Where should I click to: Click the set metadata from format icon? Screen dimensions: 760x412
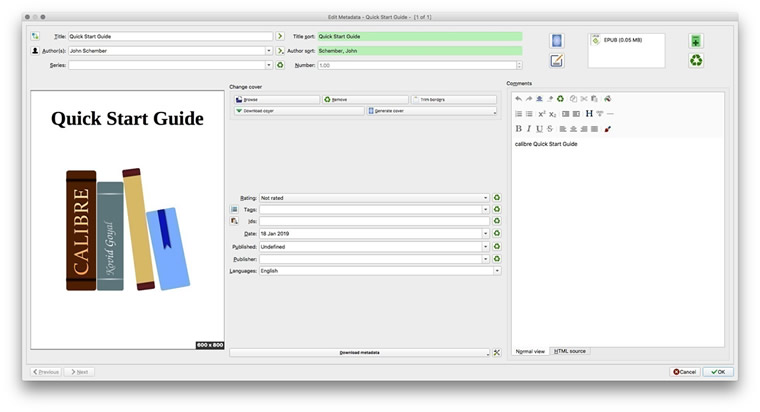point(556,61)
